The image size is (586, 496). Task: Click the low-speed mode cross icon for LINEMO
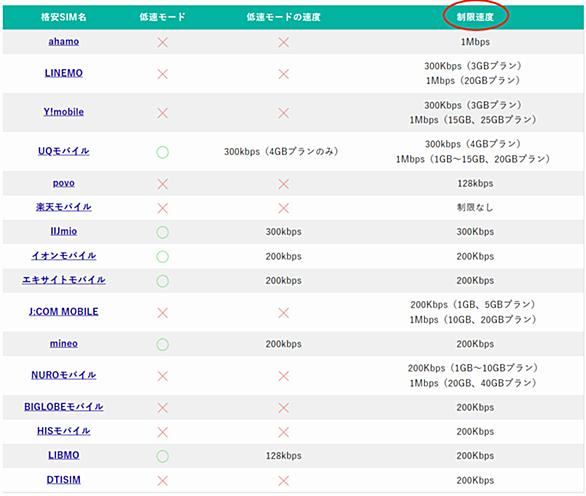coord(162,74)
